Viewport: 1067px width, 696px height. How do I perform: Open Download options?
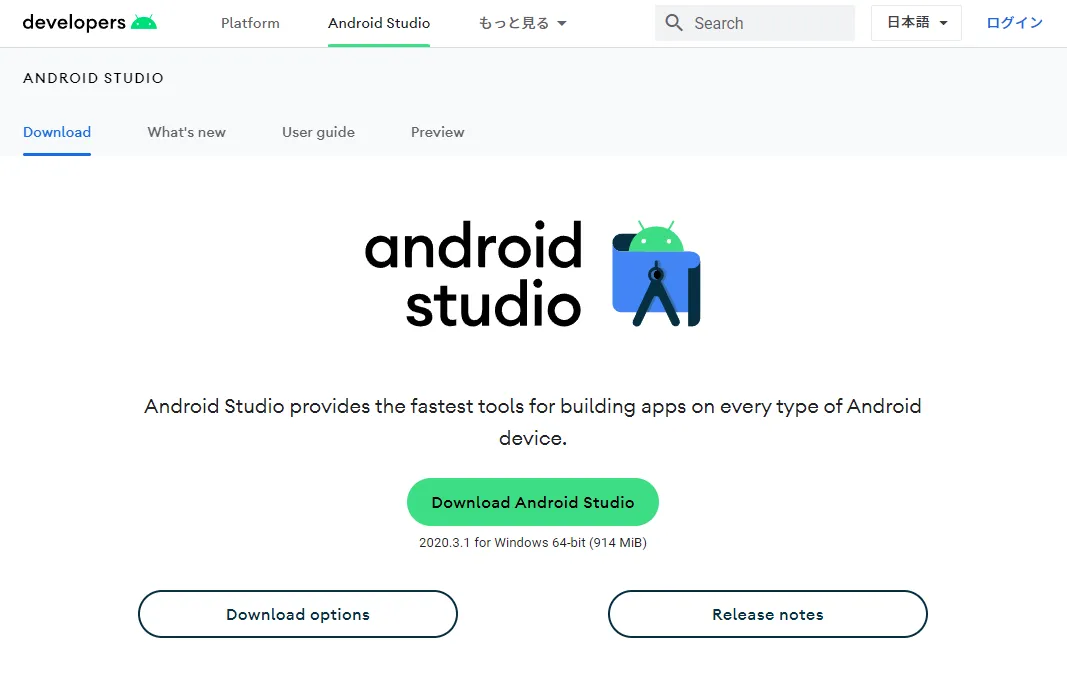(x=297, y=614)
